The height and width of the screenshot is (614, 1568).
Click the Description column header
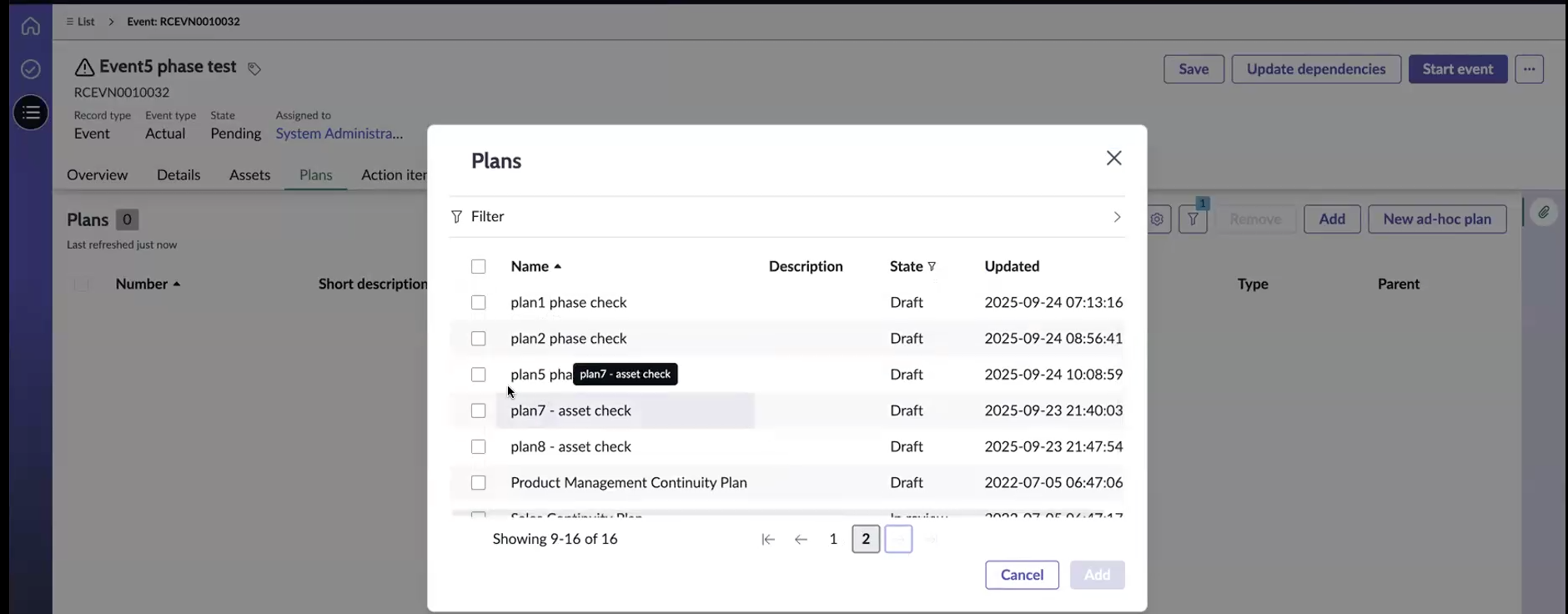(806, 267)
